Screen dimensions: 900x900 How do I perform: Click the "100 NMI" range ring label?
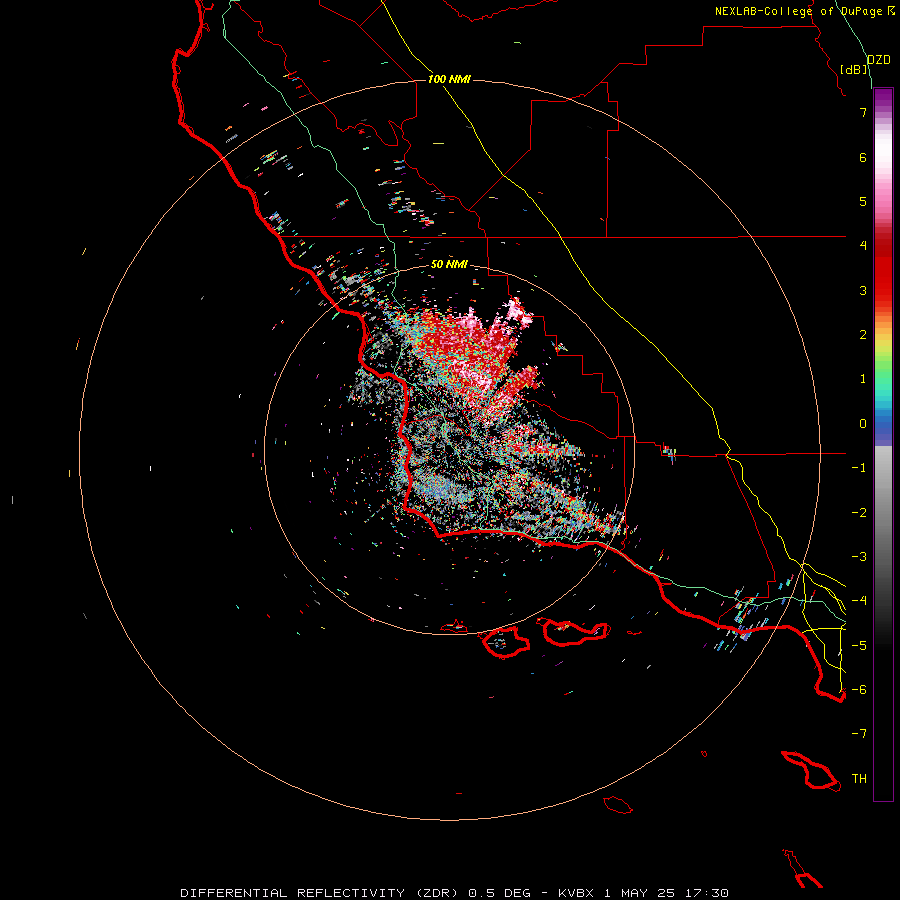449,79
